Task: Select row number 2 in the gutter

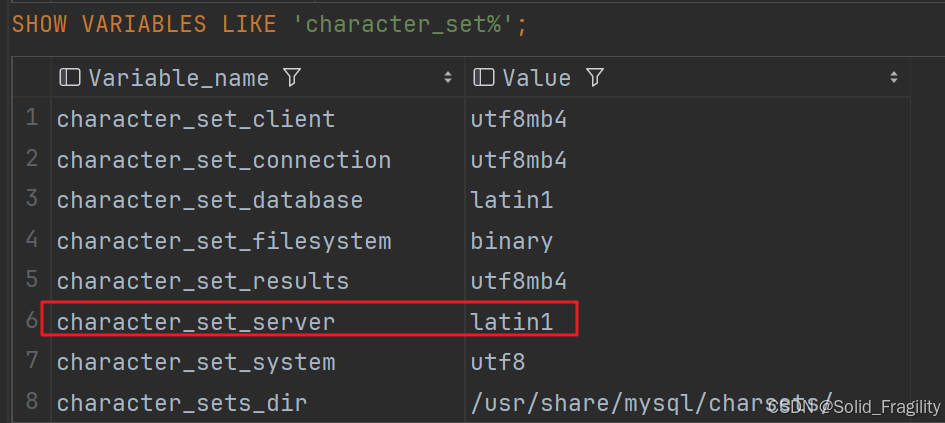Action: [x=32, y=159]
